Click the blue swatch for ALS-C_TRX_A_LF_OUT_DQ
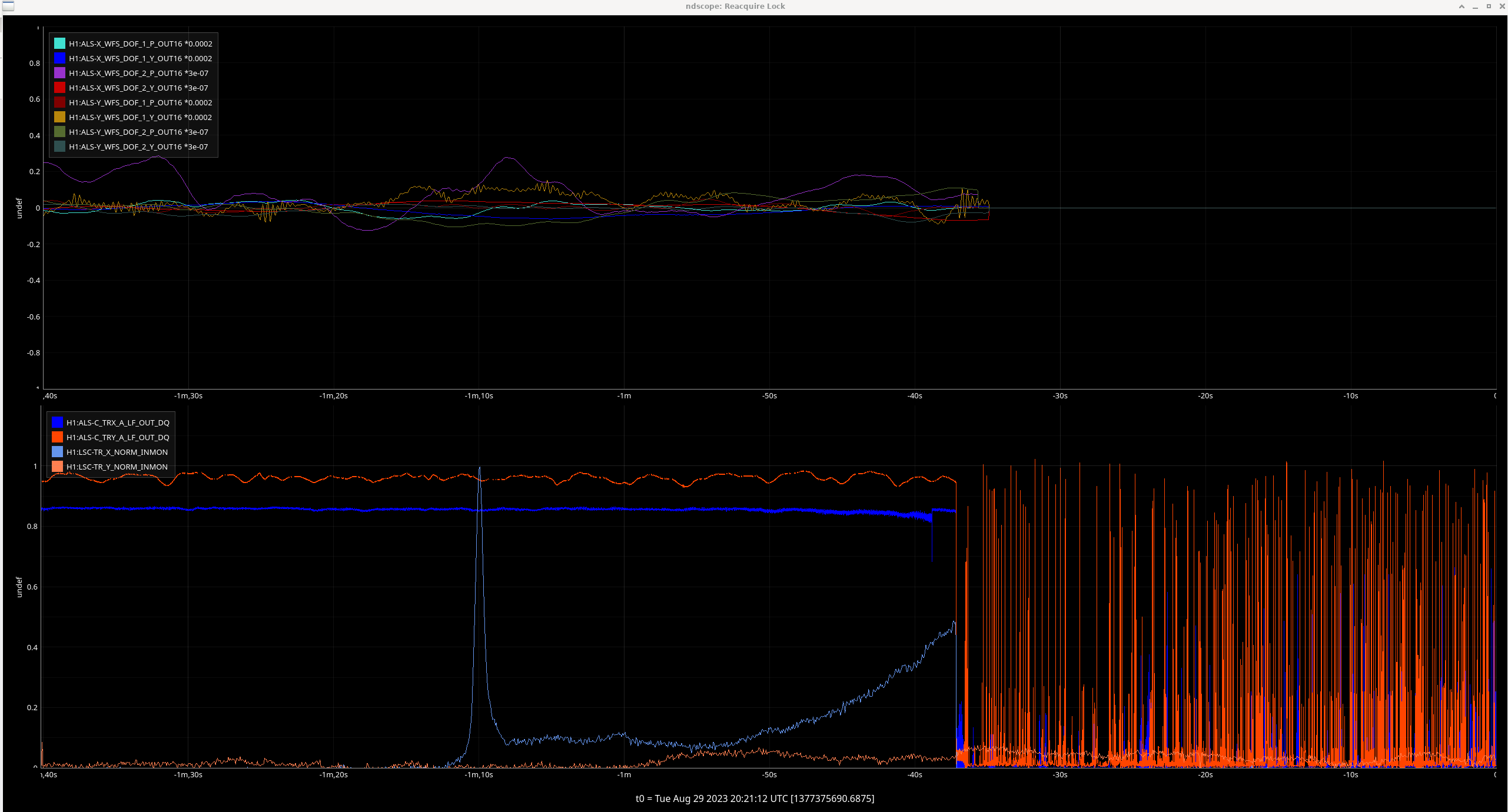The height and width of the screenshot is (812, 1508). pyautogui.click(x=57, y=422)
